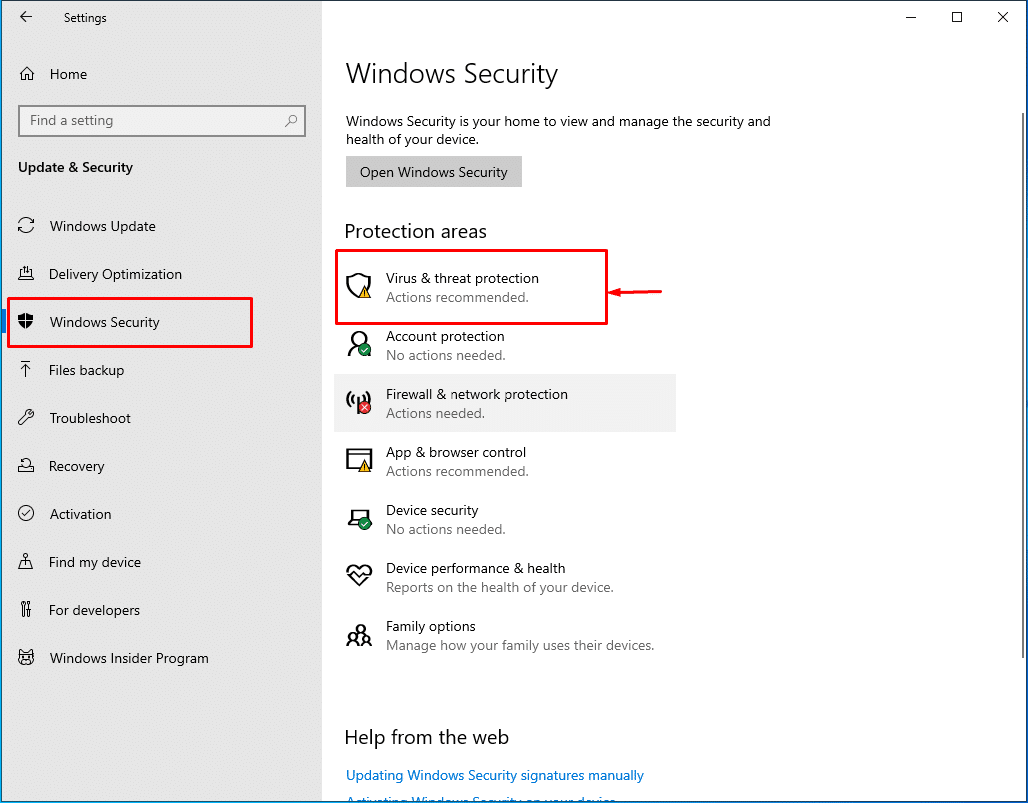Click the Recovery icon

[x=26, y=465]
